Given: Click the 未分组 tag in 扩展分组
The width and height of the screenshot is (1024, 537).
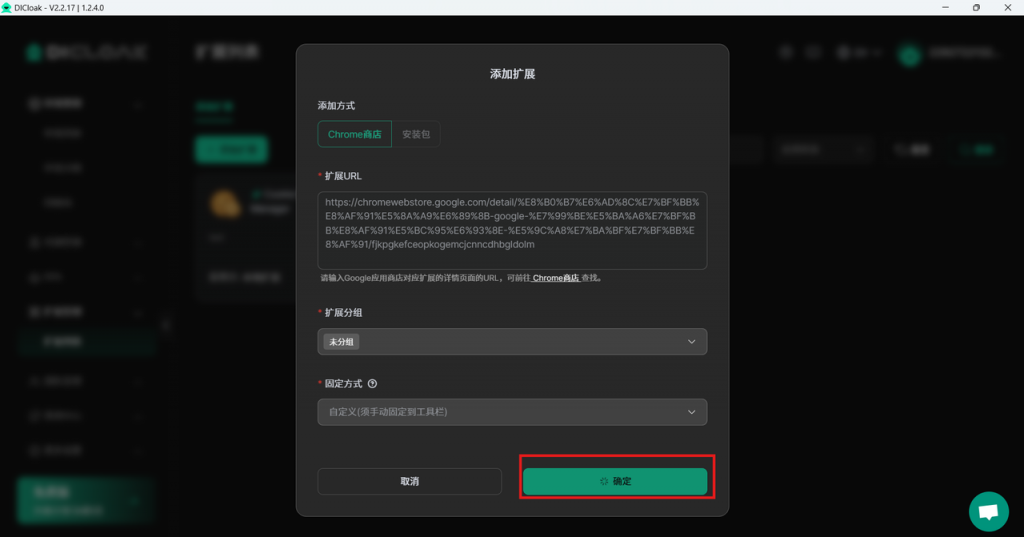Looking at the screenshot, I should pyautogui.click(x=342, y=342).
